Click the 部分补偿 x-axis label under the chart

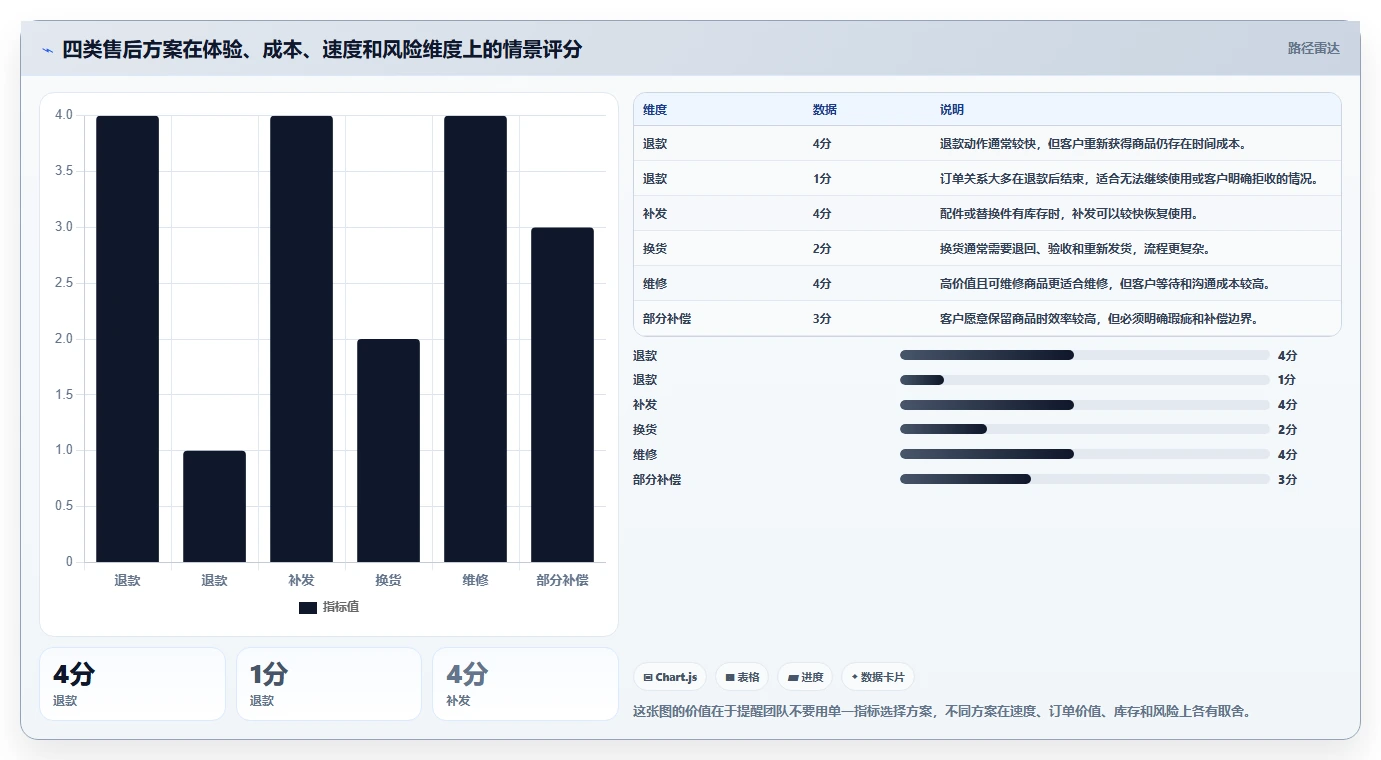click(x=562, y=580)
